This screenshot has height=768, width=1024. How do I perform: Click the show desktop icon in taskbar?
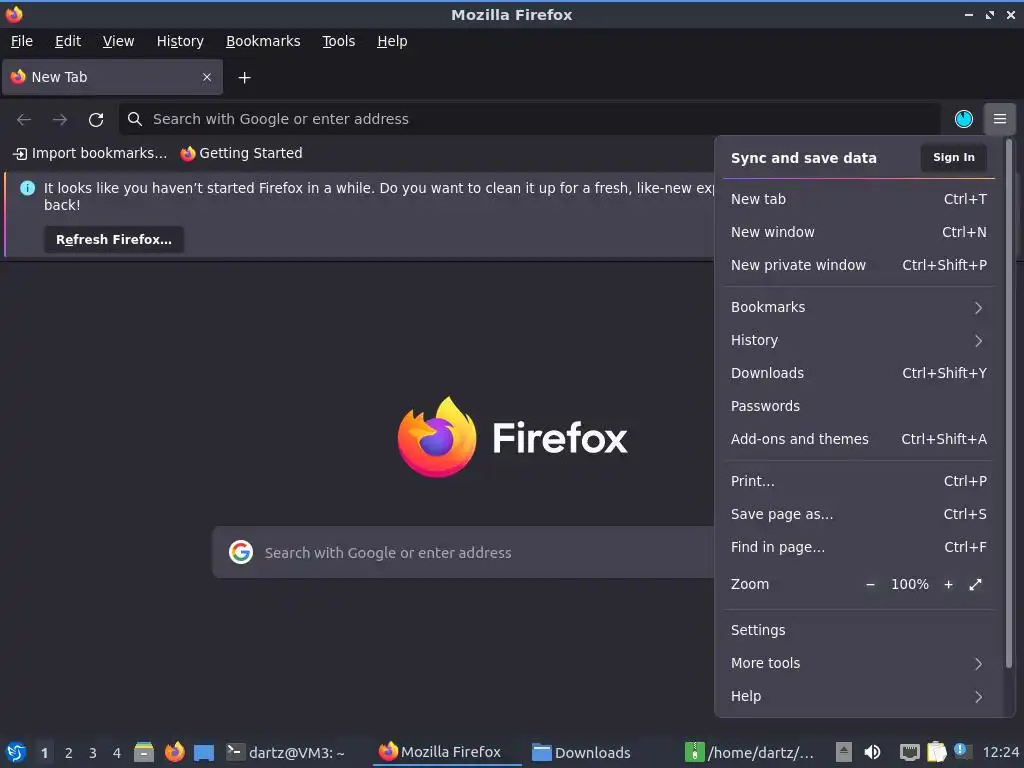pyautogui.click(x=204, y=752)
